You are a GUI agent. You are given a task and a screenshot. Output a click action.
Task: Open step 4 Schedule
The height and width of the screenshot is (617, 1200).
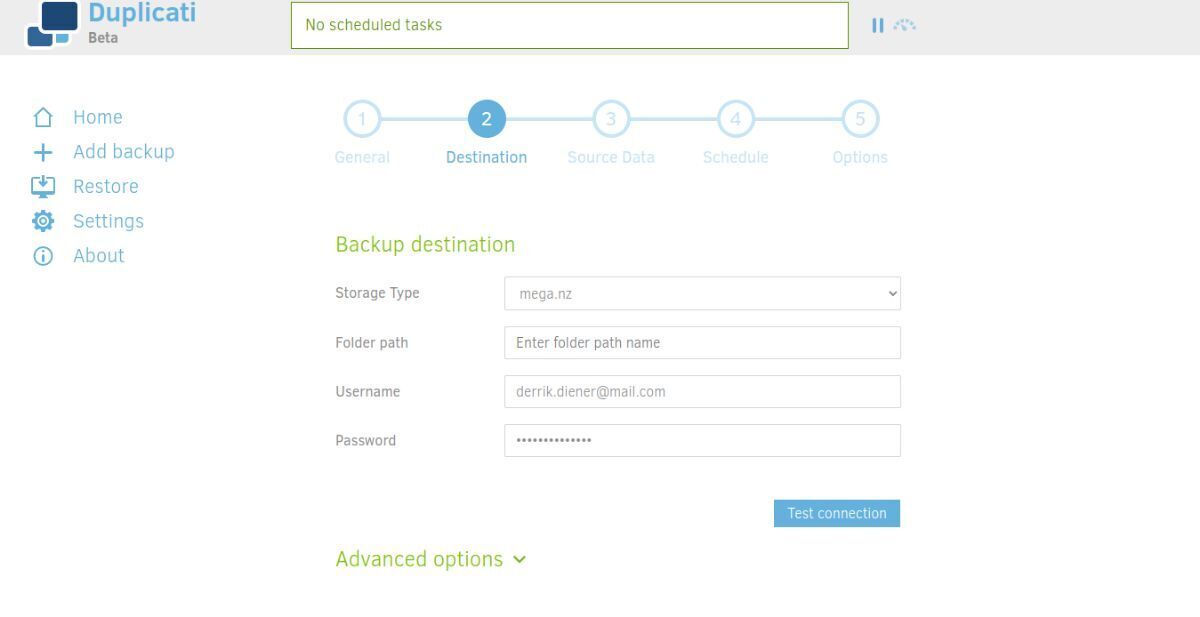click(735, 120)
